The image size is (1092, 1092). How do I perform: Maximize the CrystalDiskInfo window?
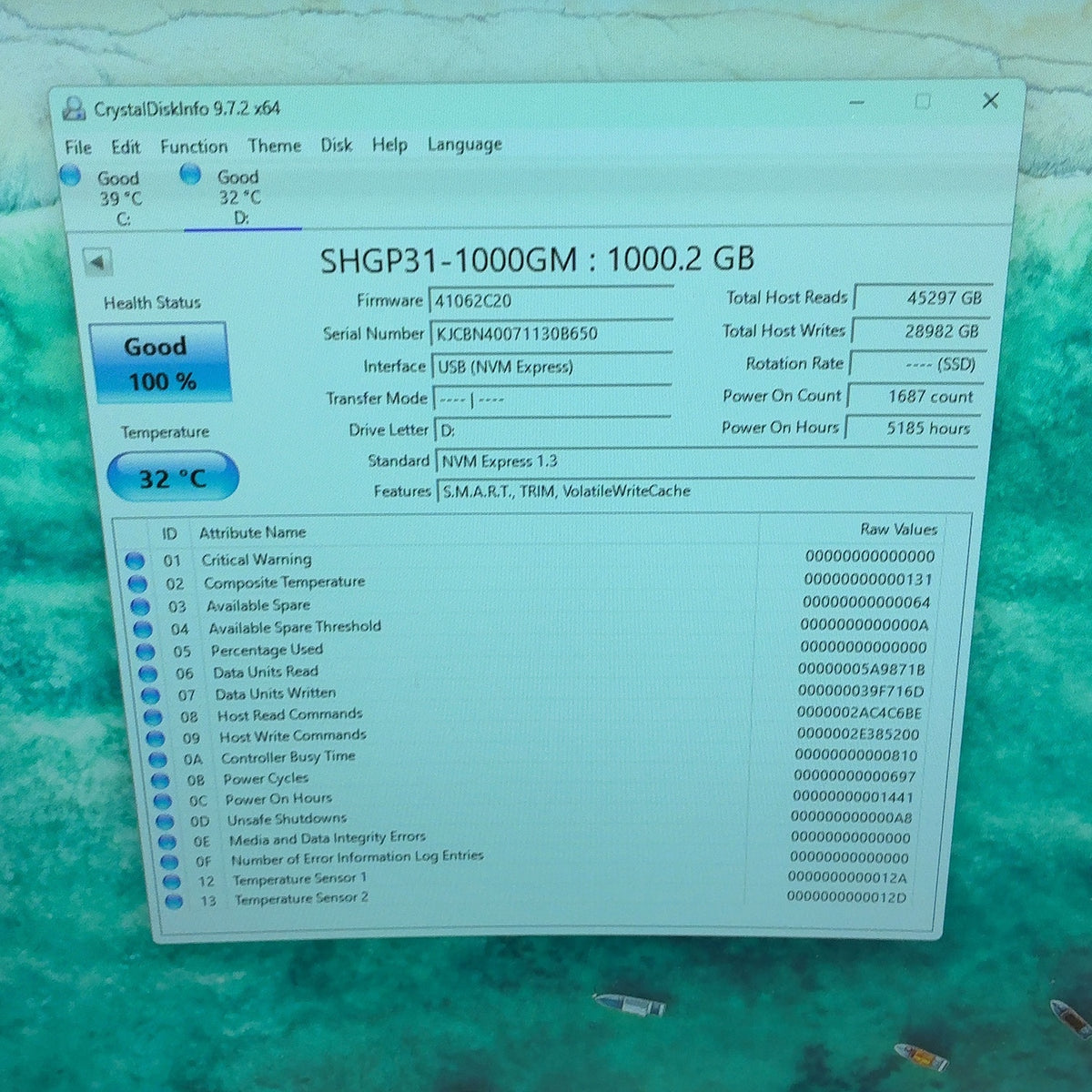pyautogui.click(x=923, y=101)
